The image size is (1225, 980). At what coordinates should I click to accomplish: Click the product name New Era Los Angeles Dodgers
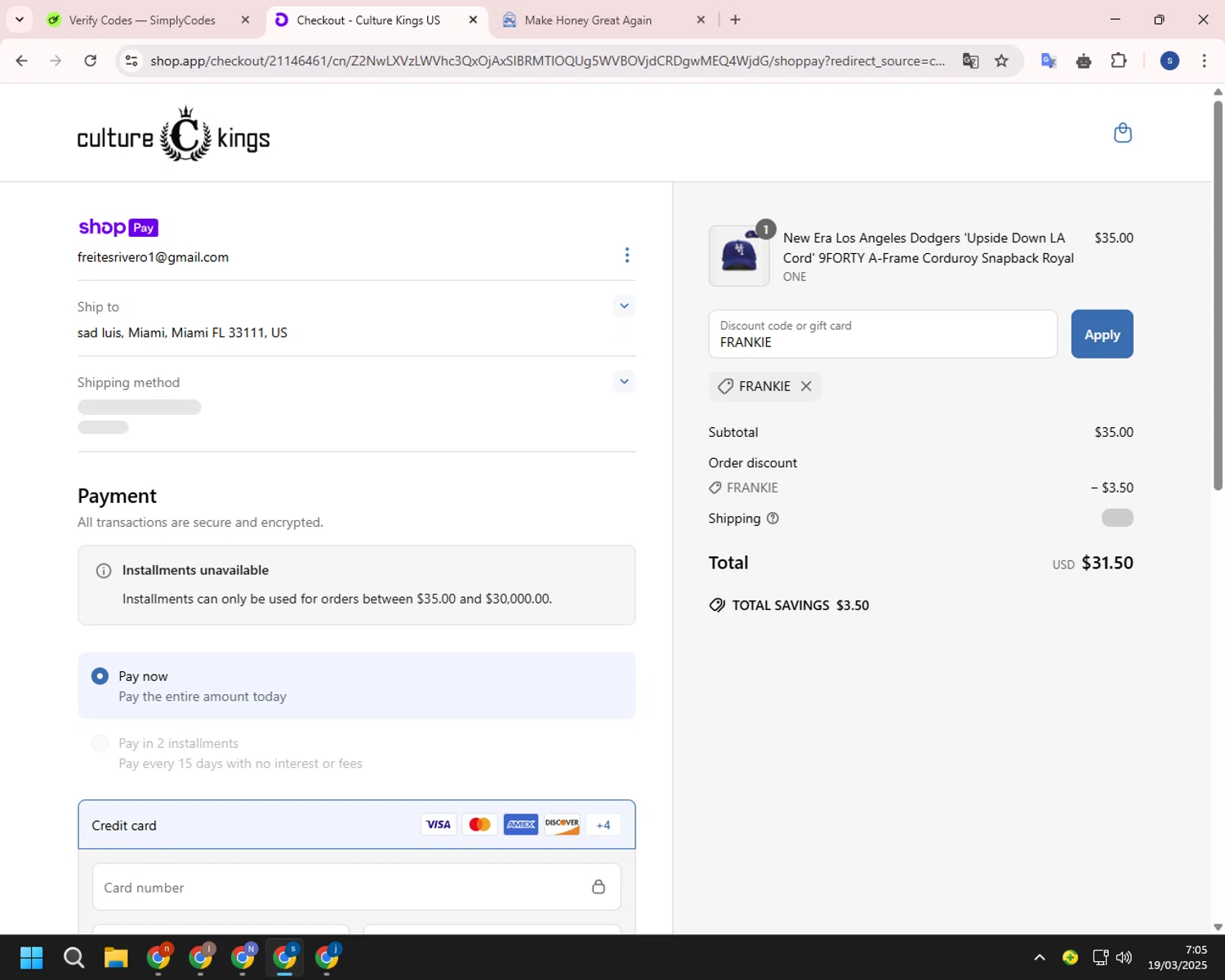(x=929, y=247)
